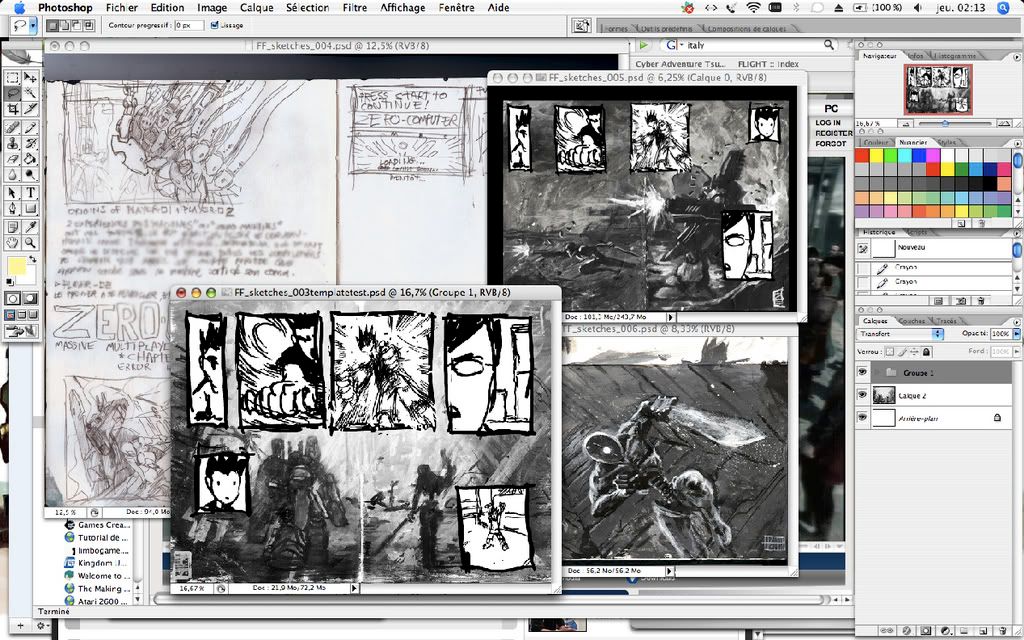The image size is (1024, 640).
Task: Open the Affichage menu
Action: (x=402, y=8)
